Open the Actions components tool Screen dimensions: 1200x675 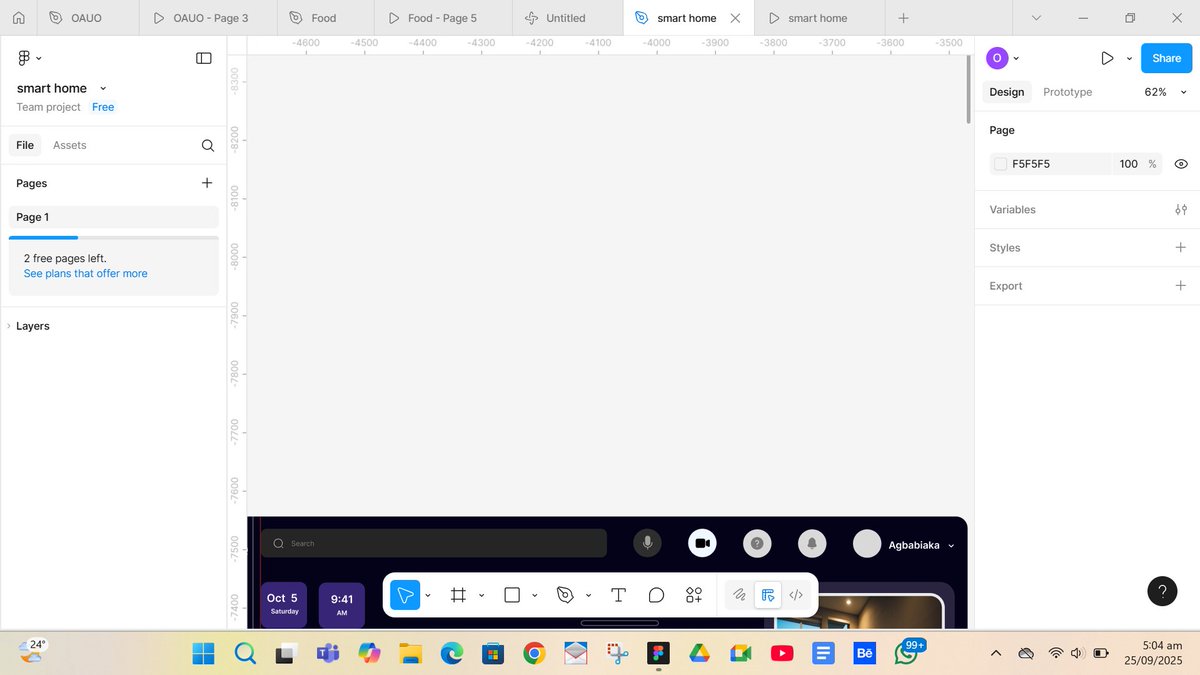pos(694,595)
